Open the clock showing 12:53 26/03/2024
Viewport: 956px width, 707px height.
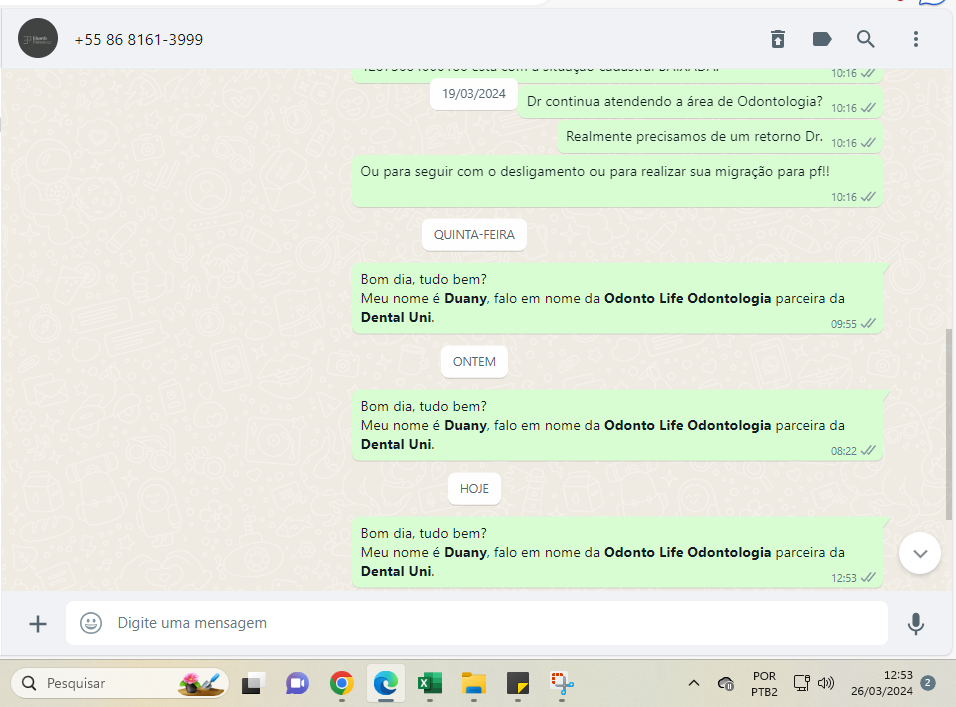[x=882, y=683]
